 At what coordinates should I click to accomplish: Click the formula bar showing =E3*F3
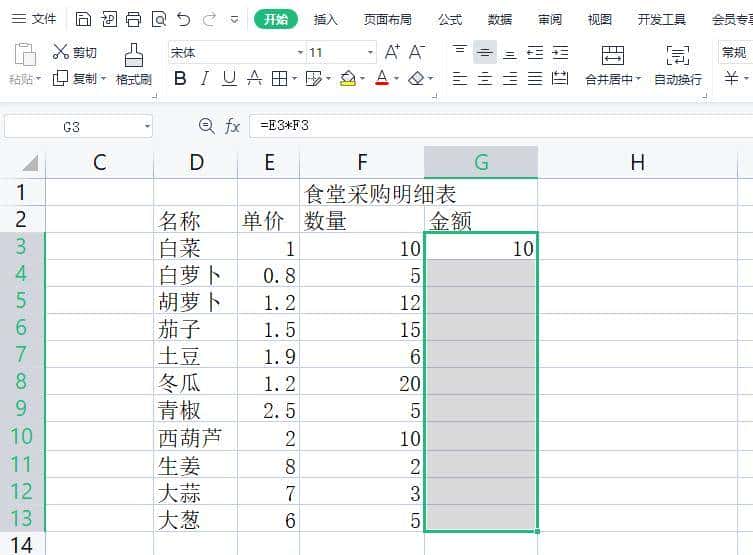[501, 126]
